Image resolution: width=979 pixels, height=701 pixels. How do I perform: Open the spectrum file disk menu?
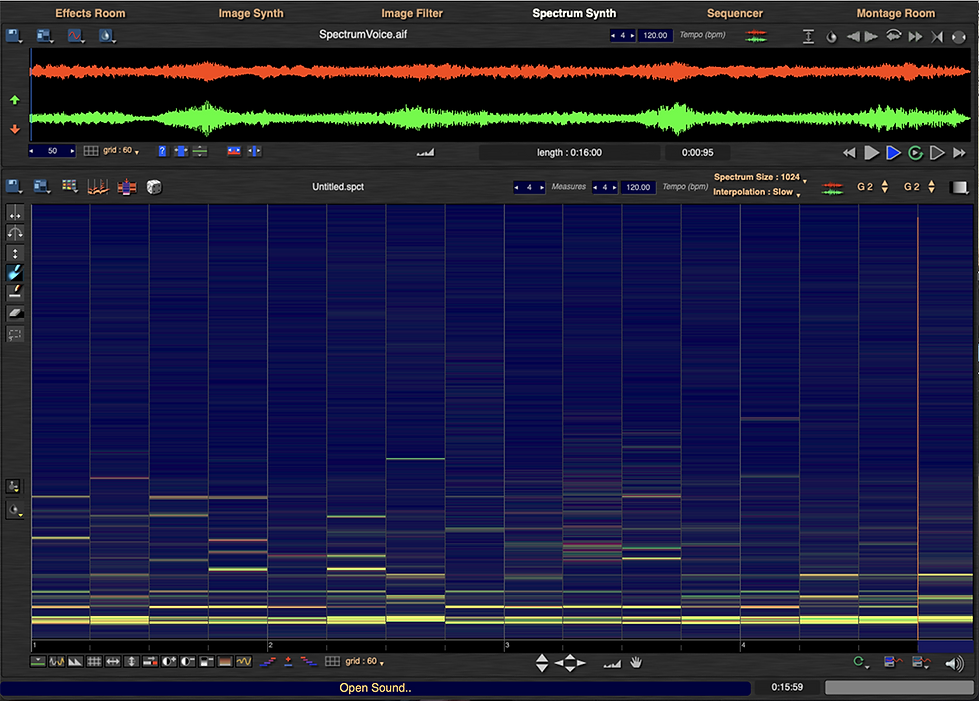tap(14, 187)
